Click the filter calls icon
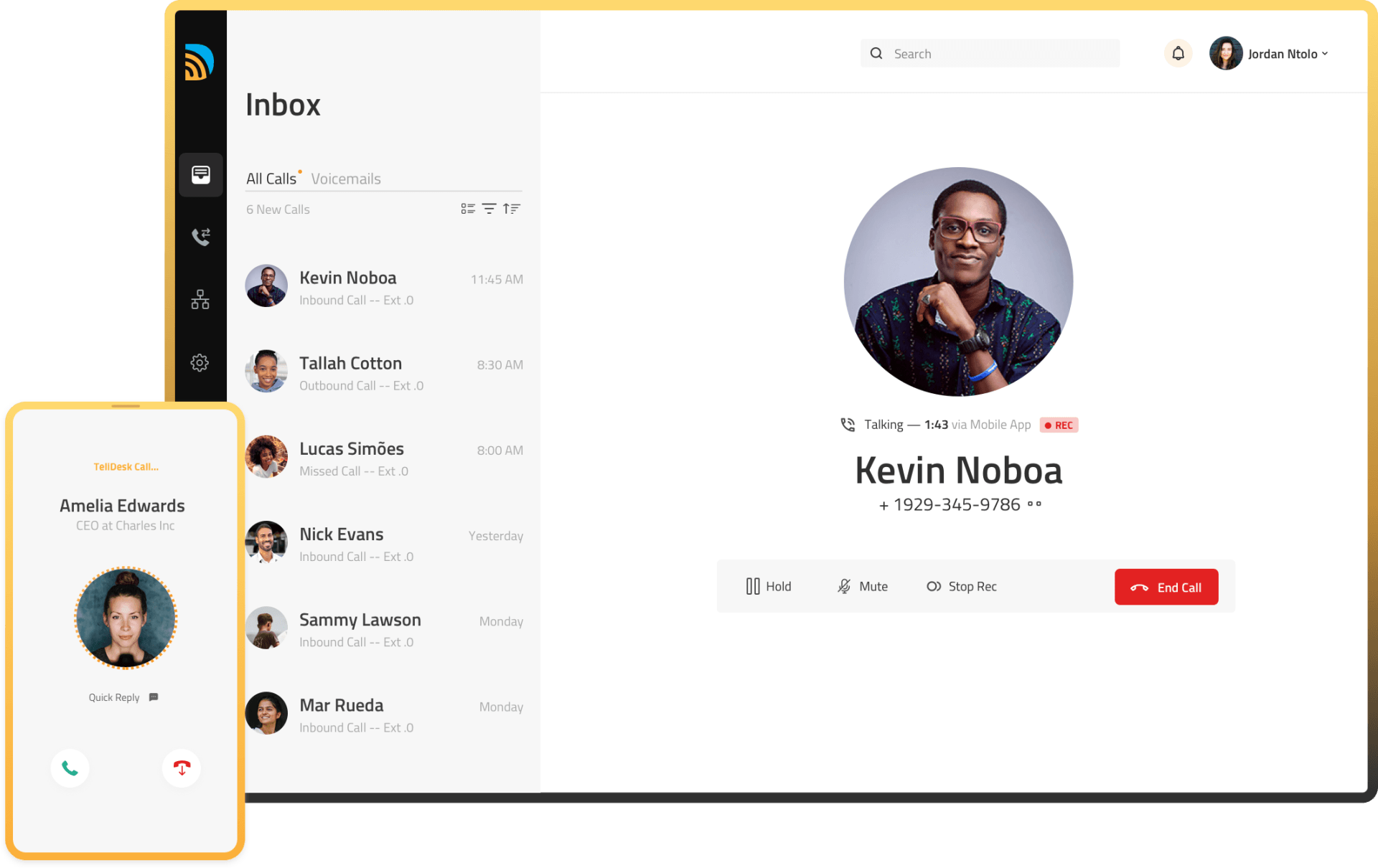 (489, 209)
